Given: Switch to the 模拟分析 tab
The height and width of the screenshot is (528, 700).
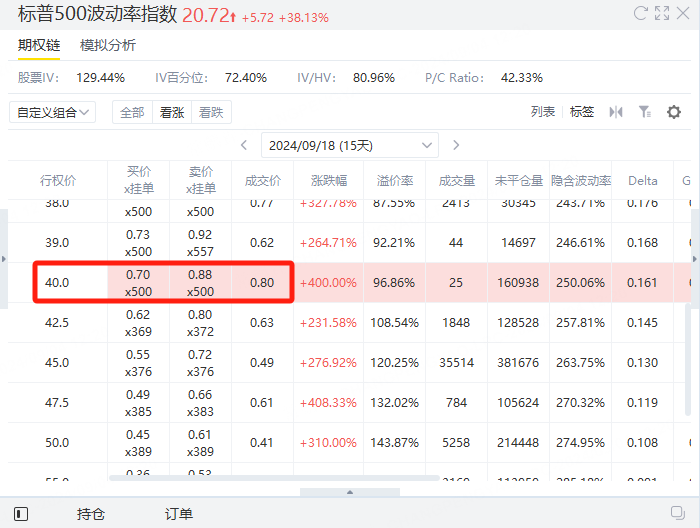Looking at the screenshot, I should tap(108, 45).
